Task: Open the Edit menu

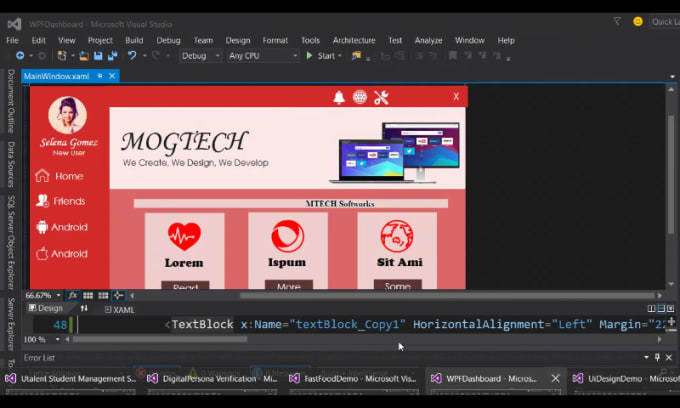Action: tap(39, 40)
